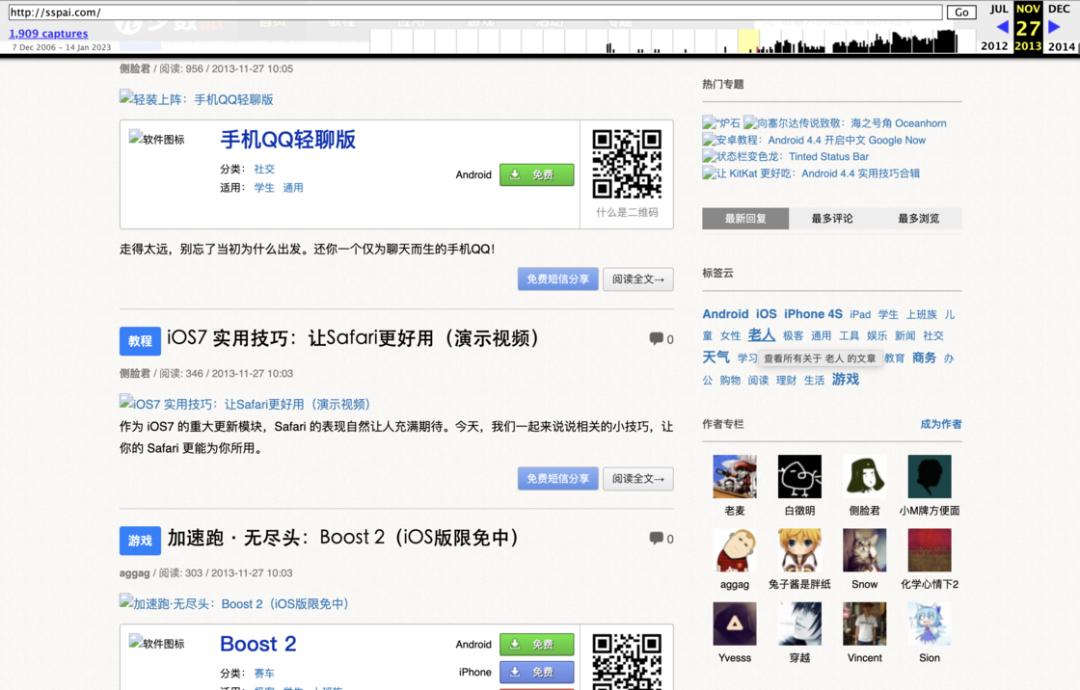Image resolution: width=1080 pixels, height=690 pixels.
Task: Click 阅读全文 under the 手机QQ article
Action: pos(638,279)
